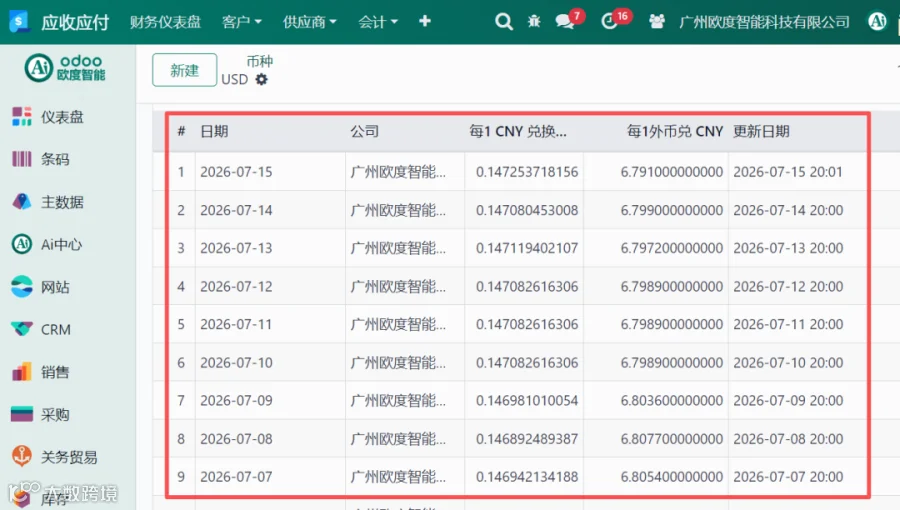The height and width of the screenshot is (510, 900).
Task: Expand the 客户 dropdown menu
Action: click(242, 22)
